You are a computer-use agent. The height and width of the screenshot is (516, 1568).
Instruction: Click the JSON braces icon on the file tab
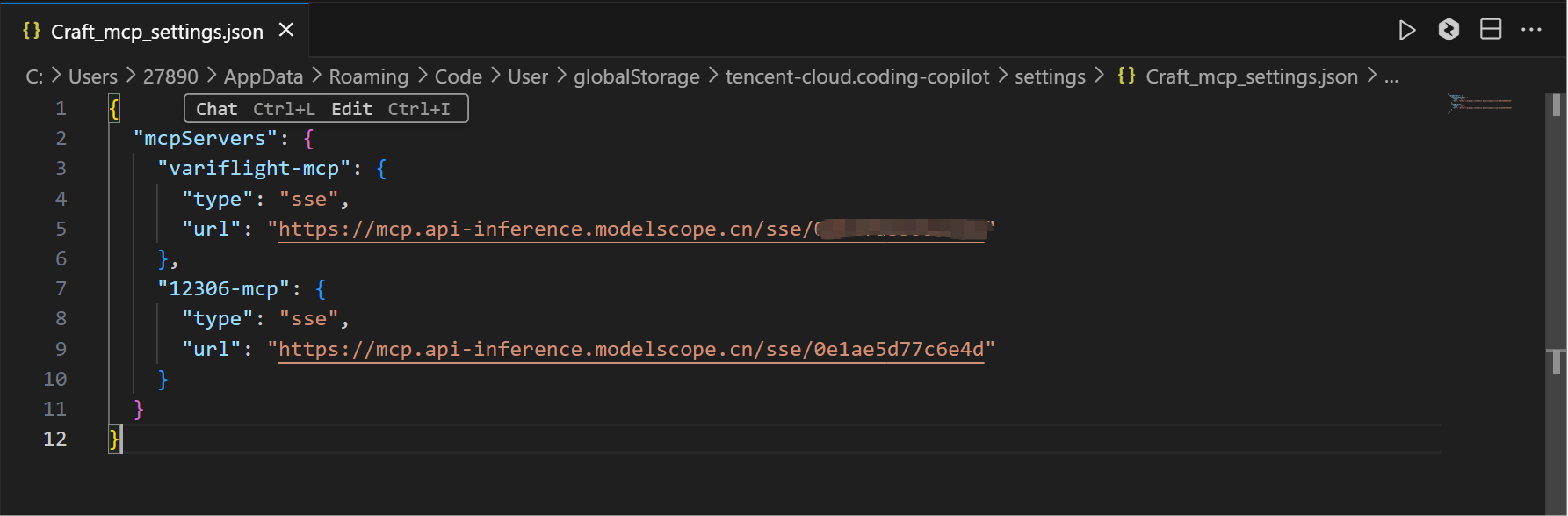(x=32, y=31)
